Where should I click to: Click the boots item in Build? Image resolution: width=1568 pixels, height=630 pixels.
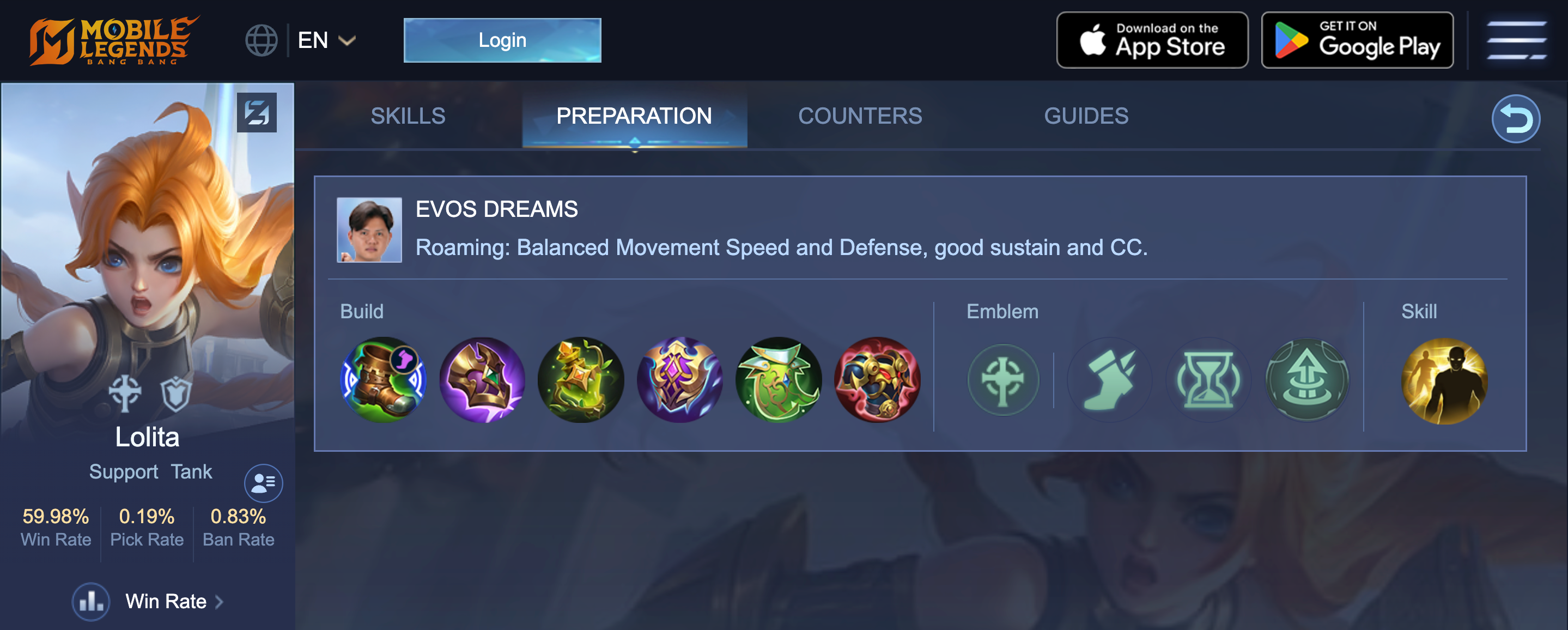[x=383, y=380]
